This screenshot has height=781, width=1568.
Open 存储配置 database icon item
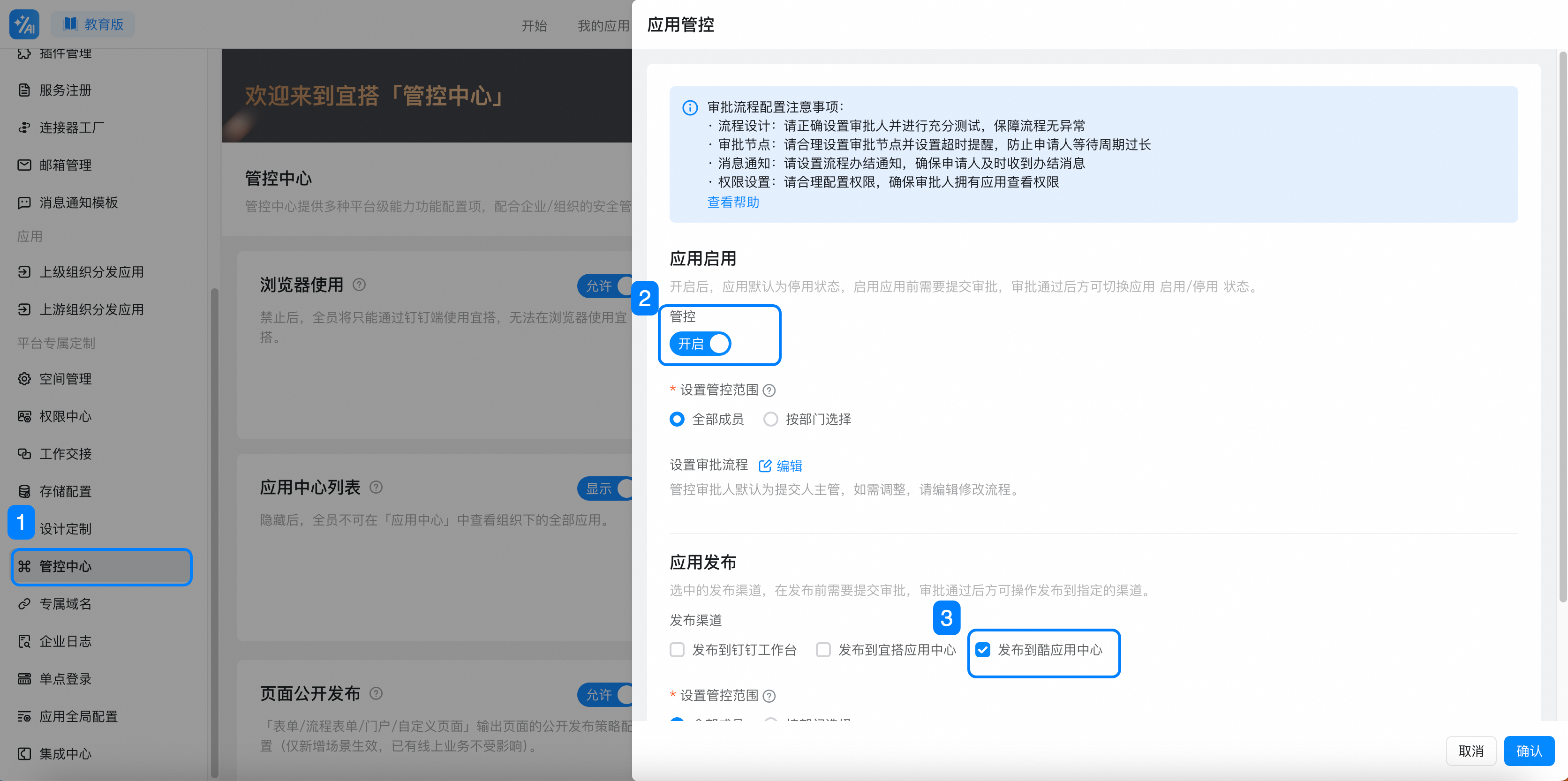coord(24,491)
